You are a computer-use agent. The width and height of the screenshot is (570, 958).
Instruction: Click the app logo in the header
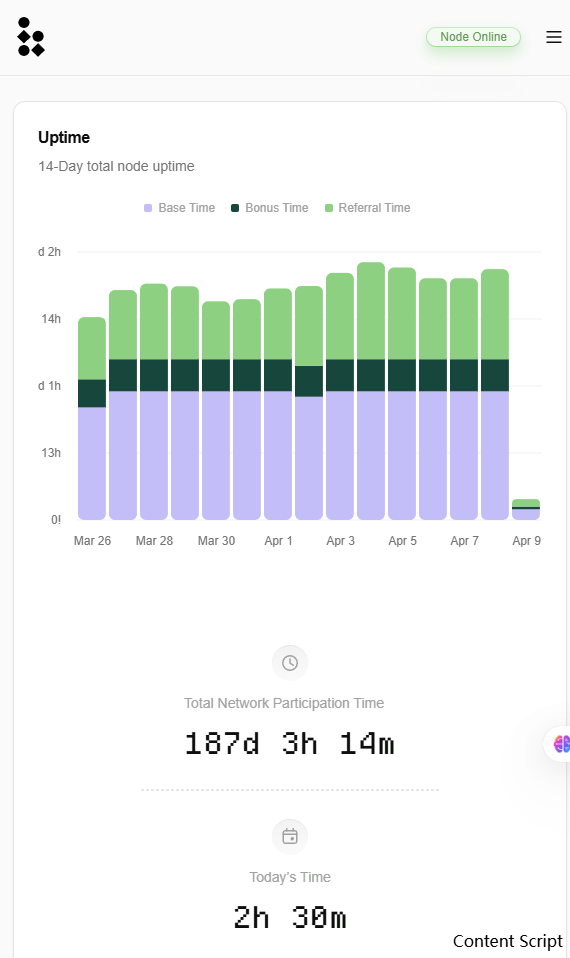(x=31, y=37)
